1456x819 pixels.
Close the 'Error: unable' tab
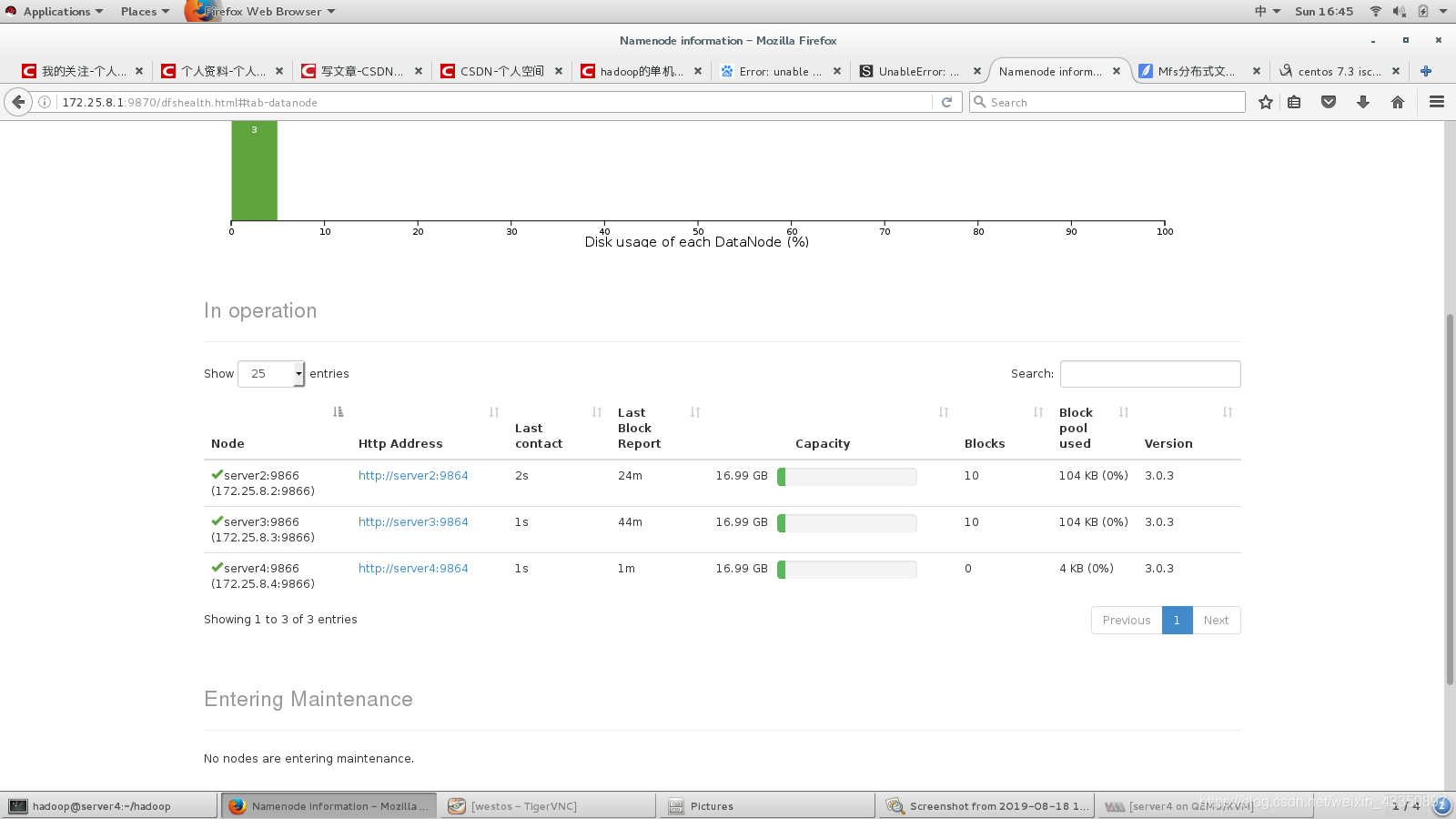[837, 71]
